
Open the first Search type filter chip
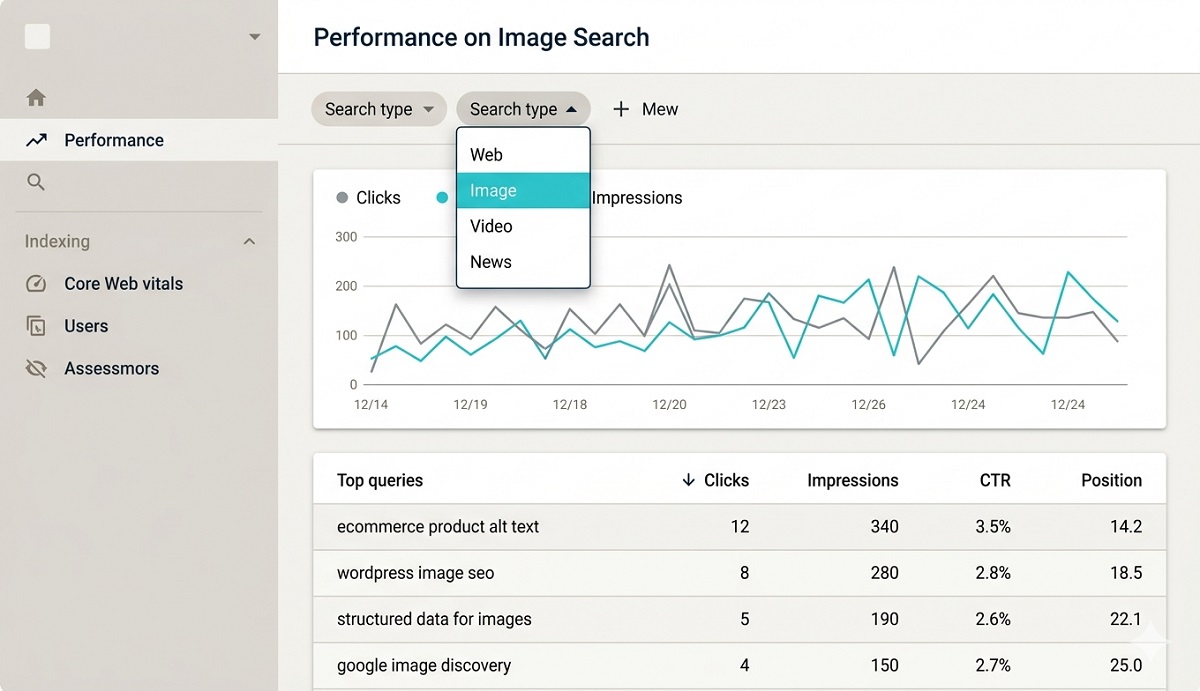(x=379, y=109)
